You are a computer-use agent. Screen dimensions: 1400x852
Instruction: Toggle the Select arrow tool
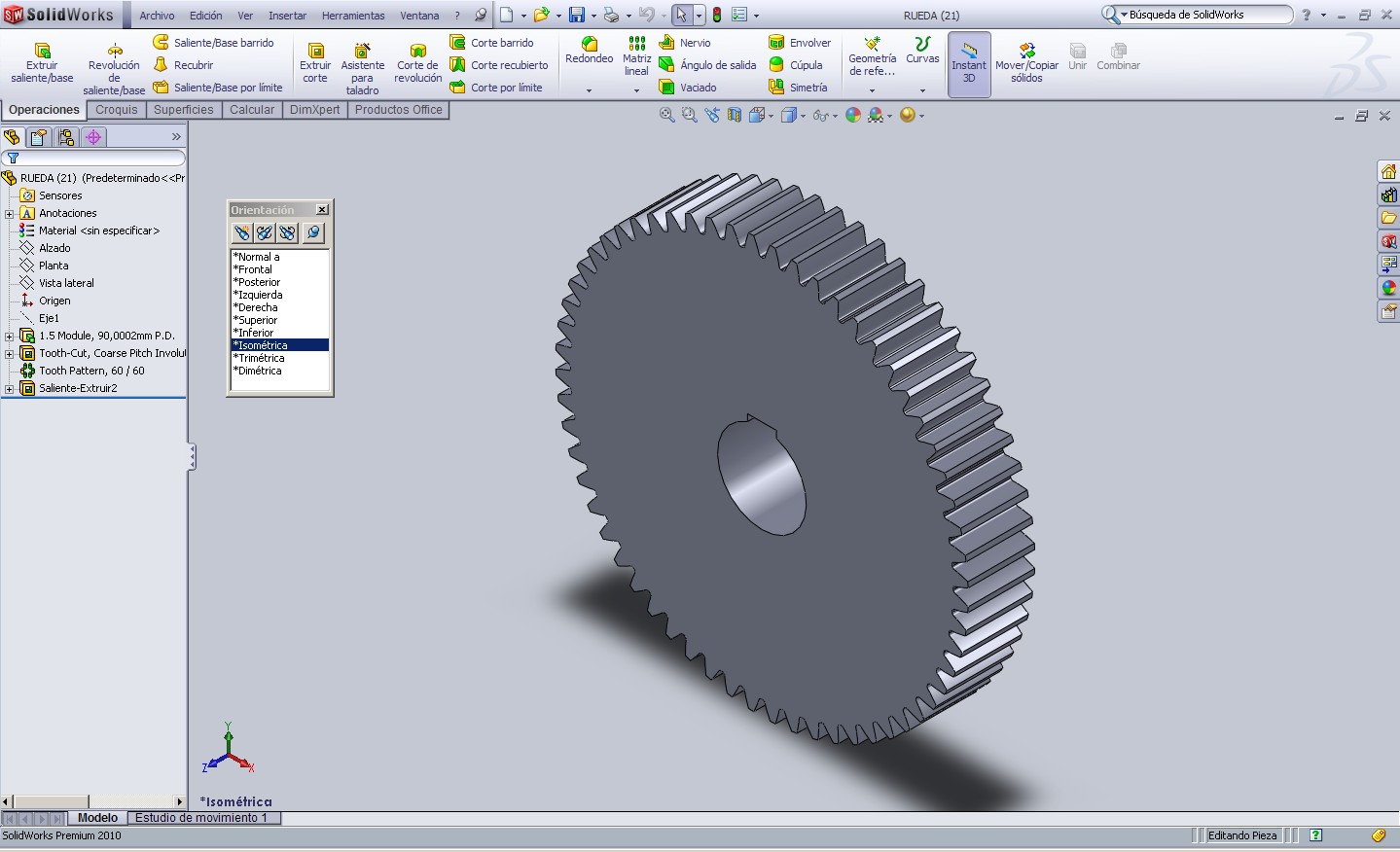[x=681, y=15]
